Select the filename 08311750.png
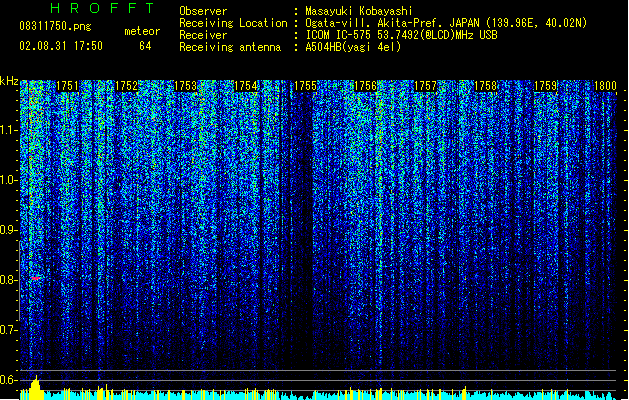 pos(55,27)
